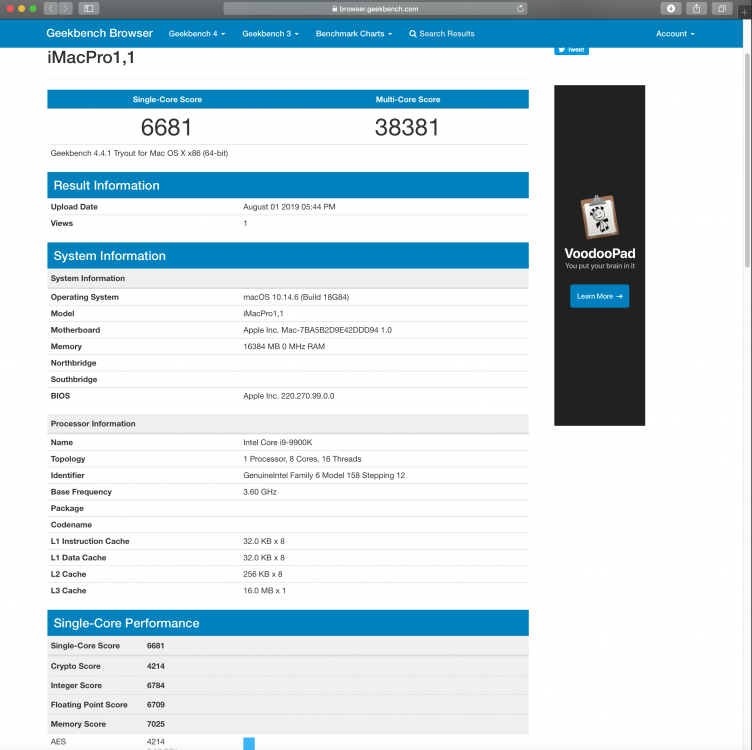Image resolution: width=752 pixels, height=750 pixels.
Task: Click the System Information blue header
Action: (288, 256)
